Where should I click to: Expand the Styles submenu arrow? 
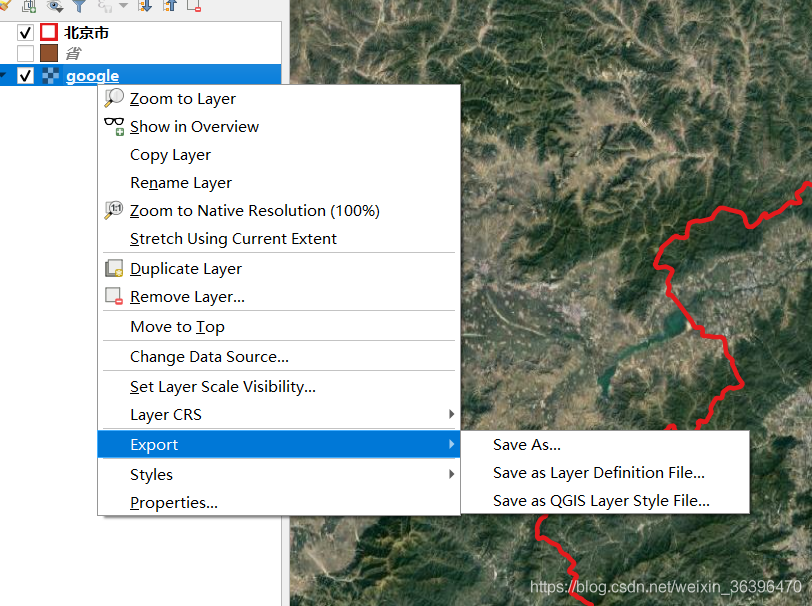click(452, 474)
